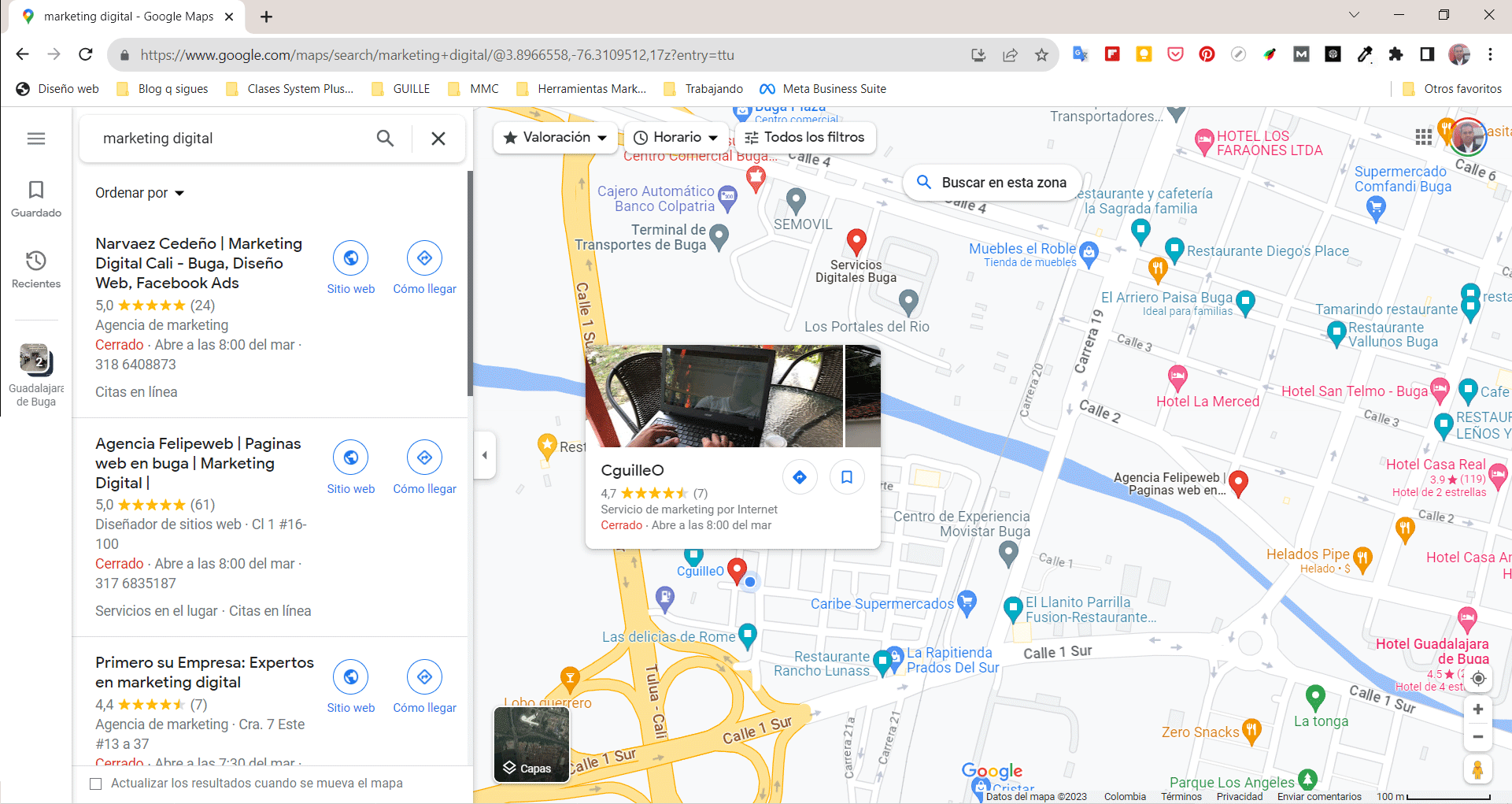Open Términos link in map footer
1512x804 pixels.
(1181, 797)
